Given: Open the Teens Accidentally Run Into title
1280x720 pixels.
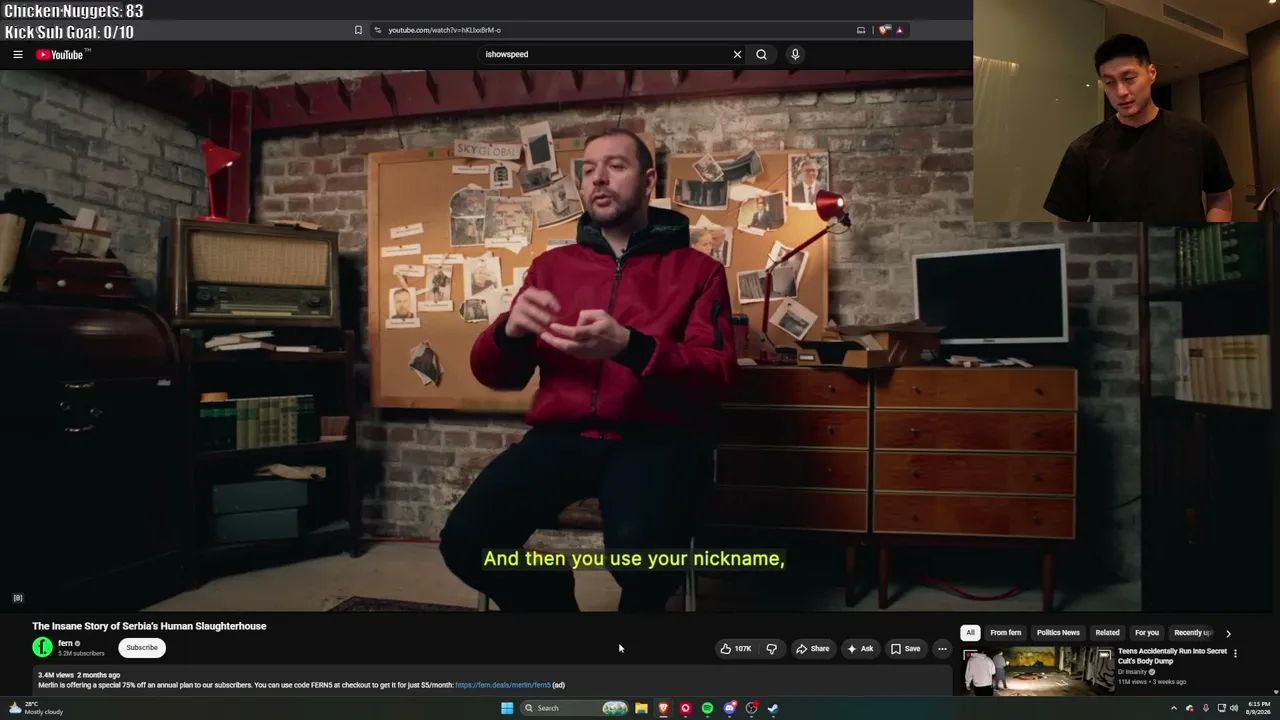Looking at the screenshot, I should tap(1172, 656).
